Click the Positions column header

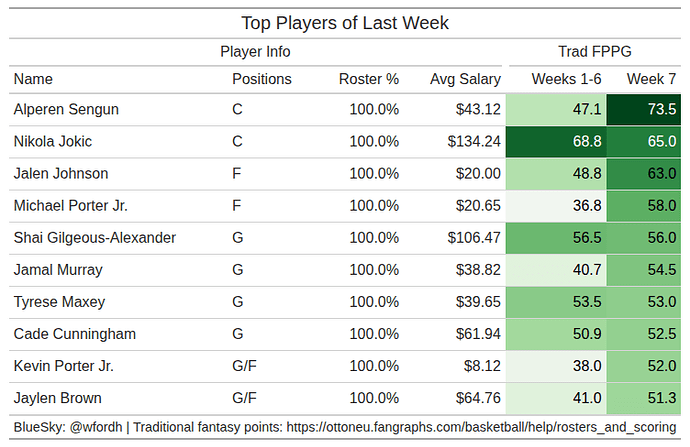tap(262, 79)
